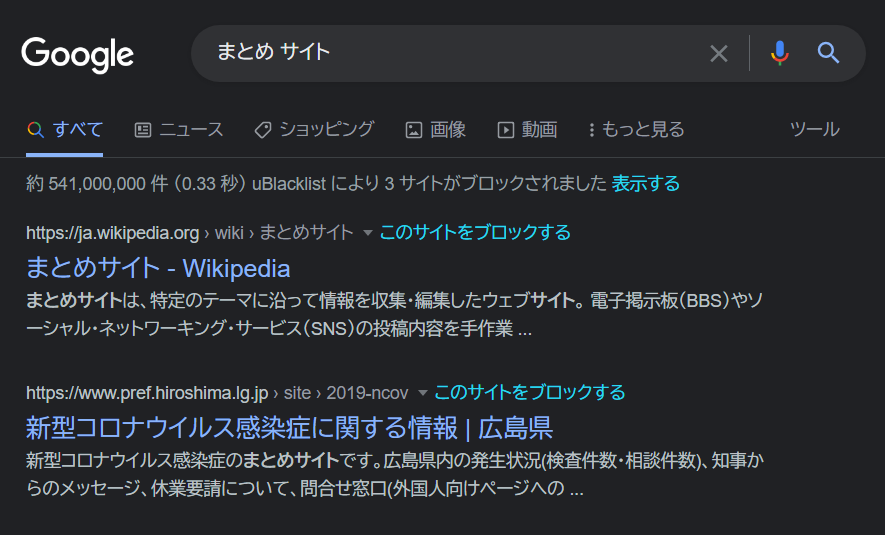885x535 pixels.
Task: Click 表示する to show blocked sites
Action: tap(646, 183)
